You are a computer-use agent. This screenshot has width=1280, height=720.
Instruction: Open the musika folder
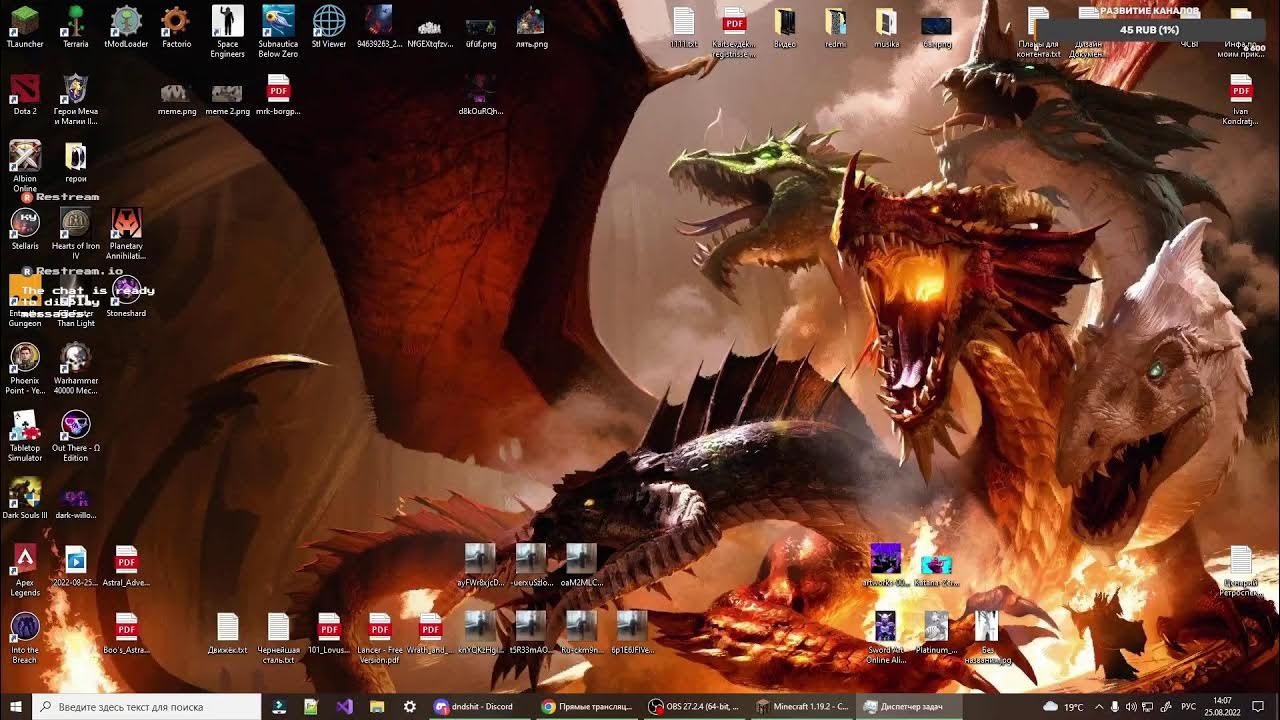[886, 27]
